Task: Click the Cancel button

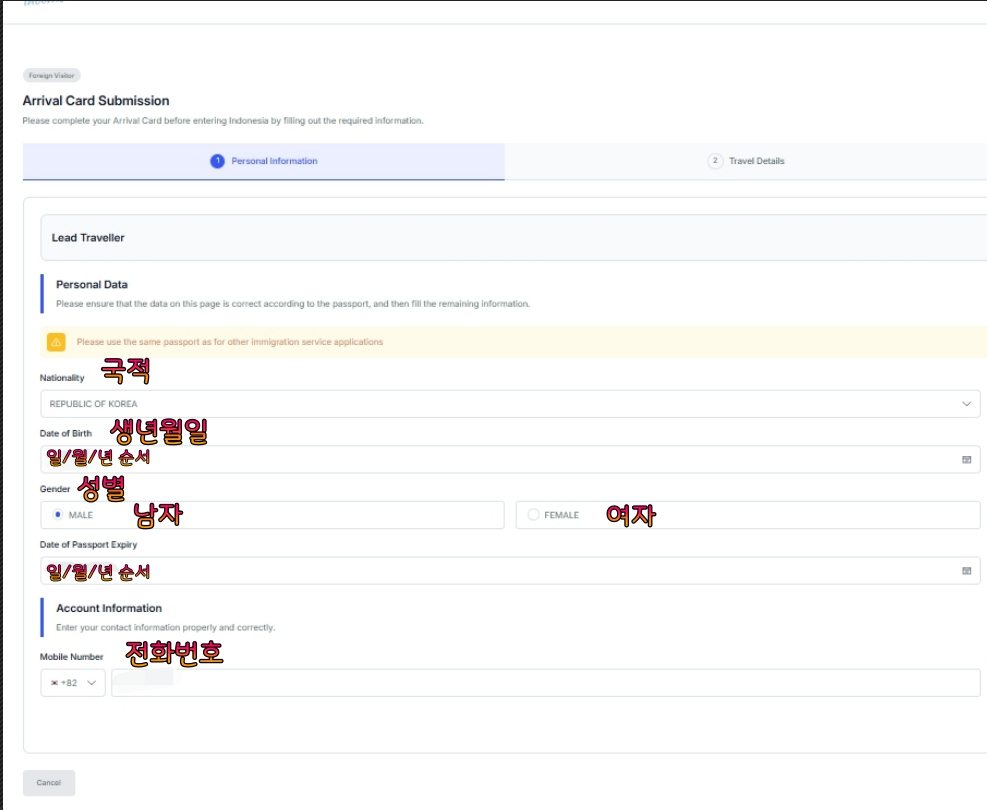Action: pos(49,783)
